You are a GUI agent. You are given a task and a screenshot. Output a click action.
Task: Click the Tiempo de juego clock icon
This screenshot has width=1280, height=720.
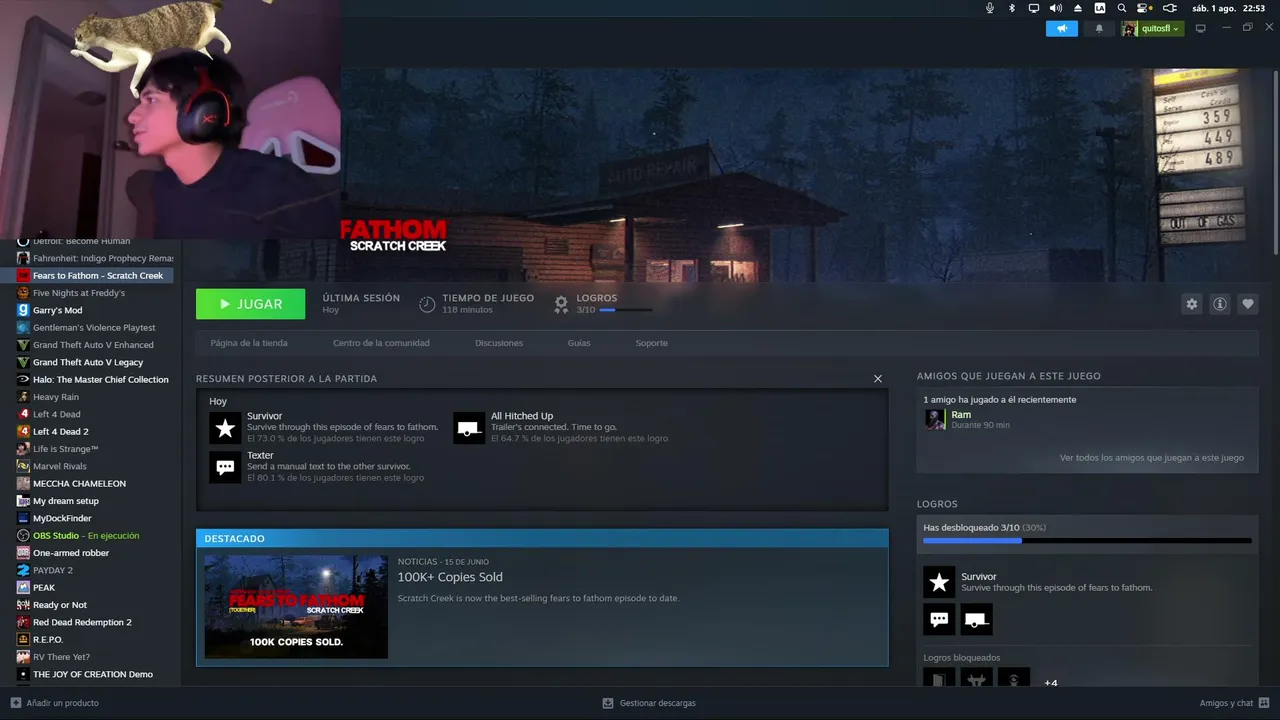(x=427, y=304)
